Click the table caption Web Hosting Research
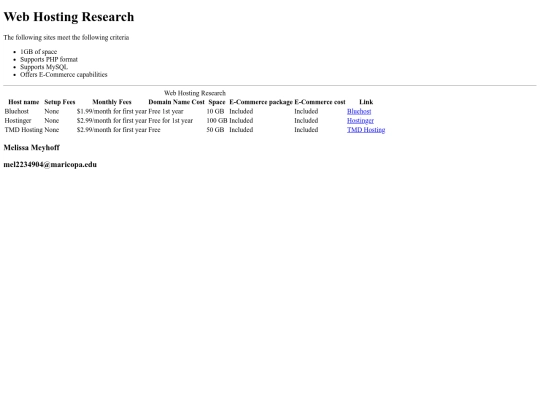This screenshot has width=540, height=405. tap(195, 93)
